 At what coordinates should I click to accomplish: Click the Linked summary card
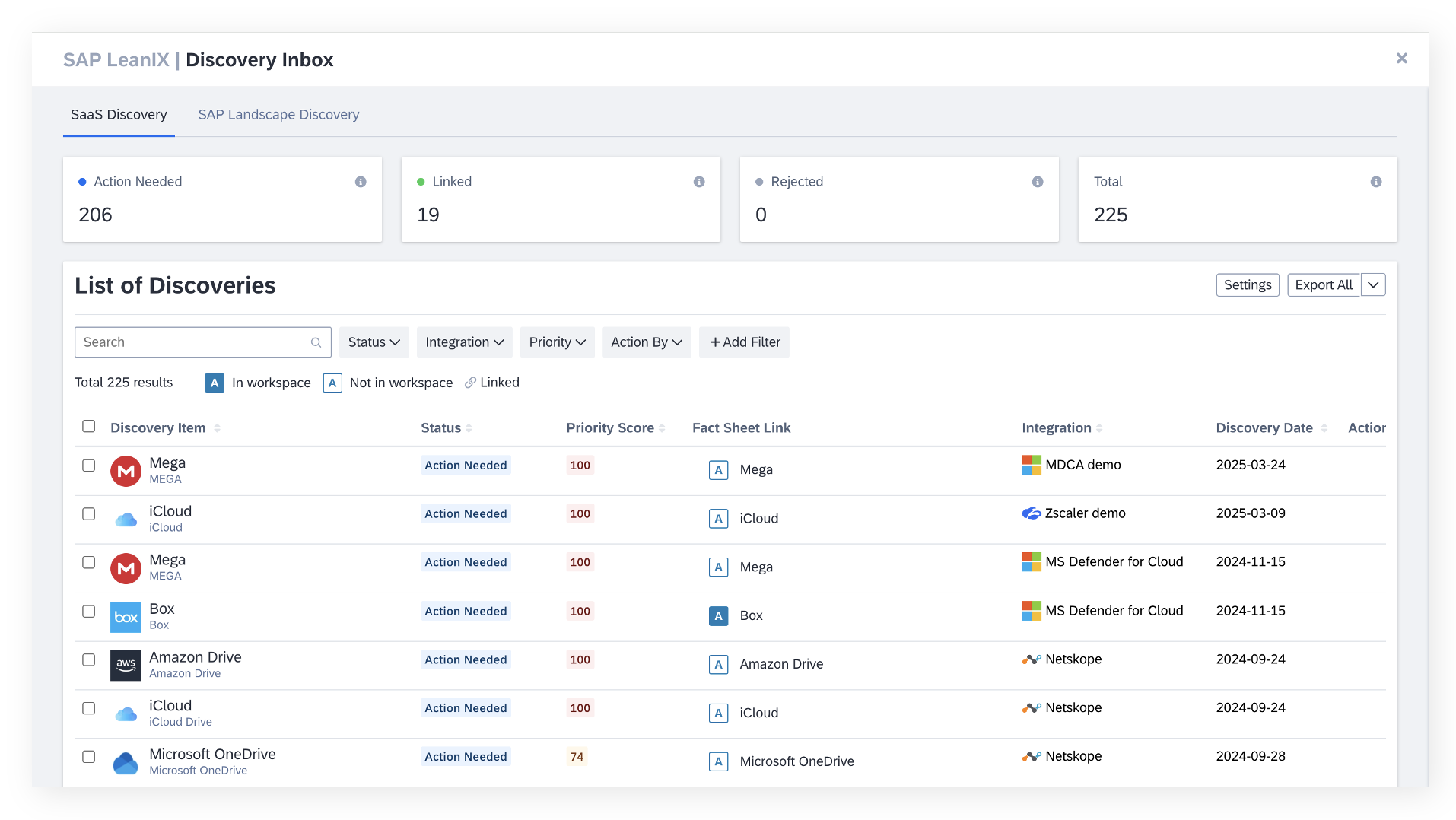(561, 199)
